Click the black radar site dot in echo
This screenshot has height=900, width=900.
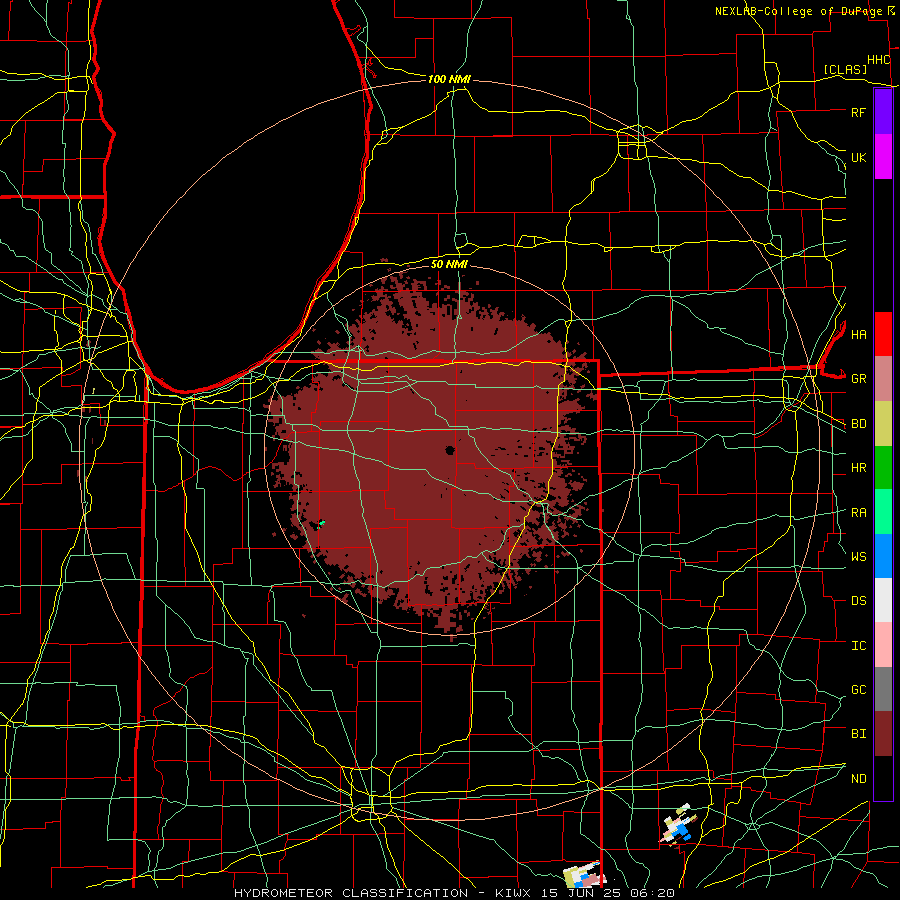point(450,450)
